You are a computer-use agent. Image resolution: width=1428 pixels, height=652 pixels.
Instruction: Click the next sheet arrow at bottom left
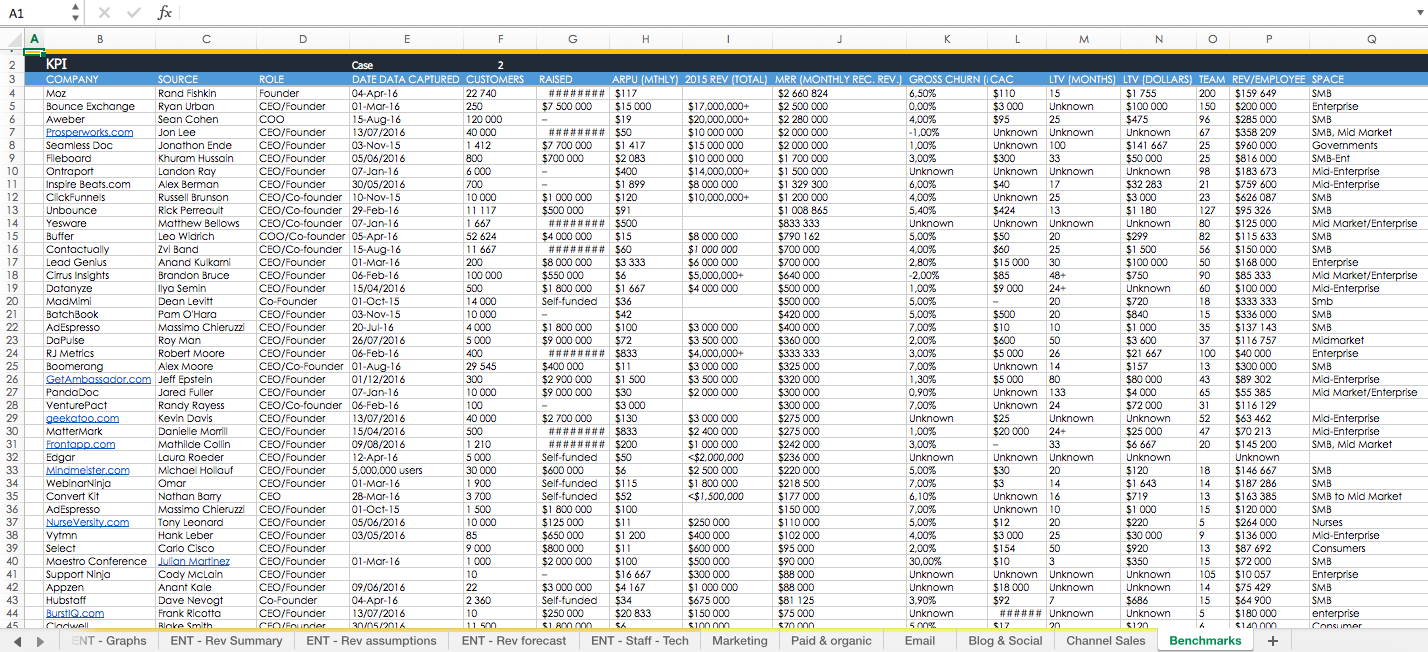[40, 641]
